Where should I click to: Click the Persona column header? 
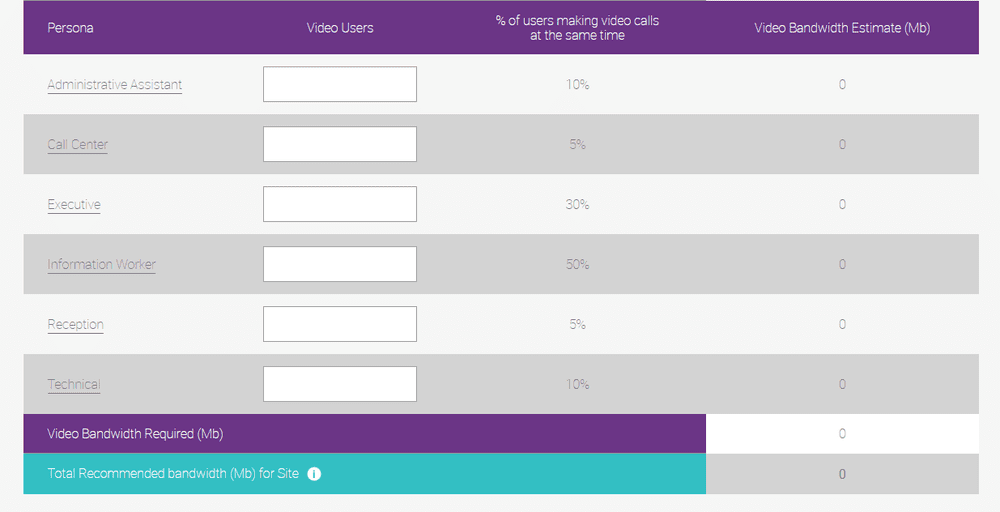pos(70,28)
